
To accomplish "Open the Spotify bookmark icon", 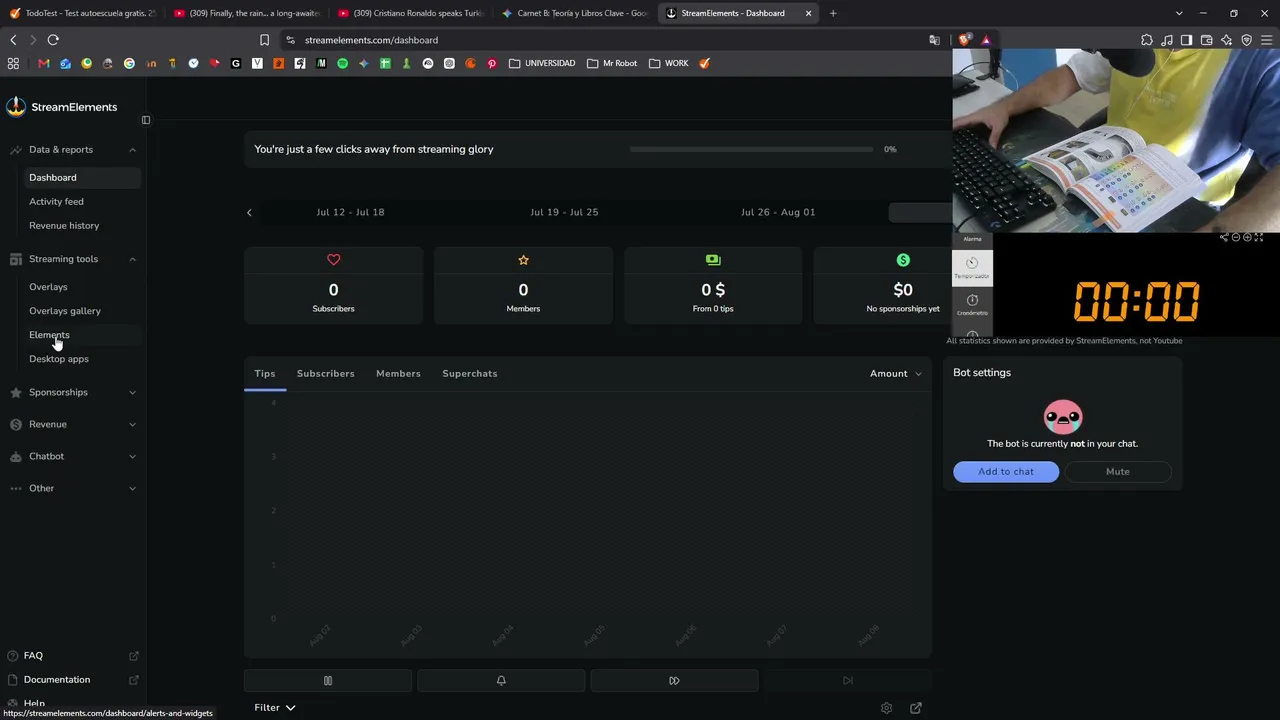I will pos(342,63).
